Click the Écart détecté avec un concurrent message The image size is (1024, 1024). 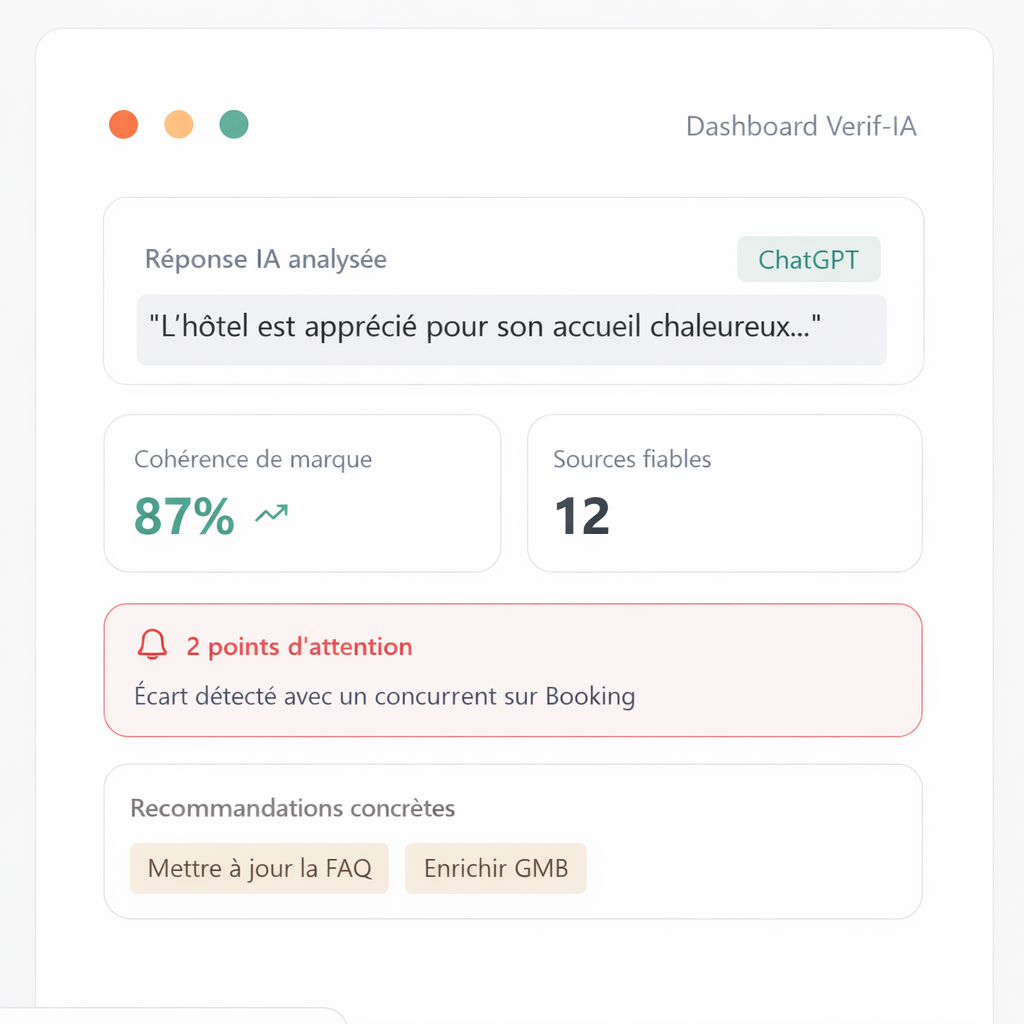click(x=384, y=696)
